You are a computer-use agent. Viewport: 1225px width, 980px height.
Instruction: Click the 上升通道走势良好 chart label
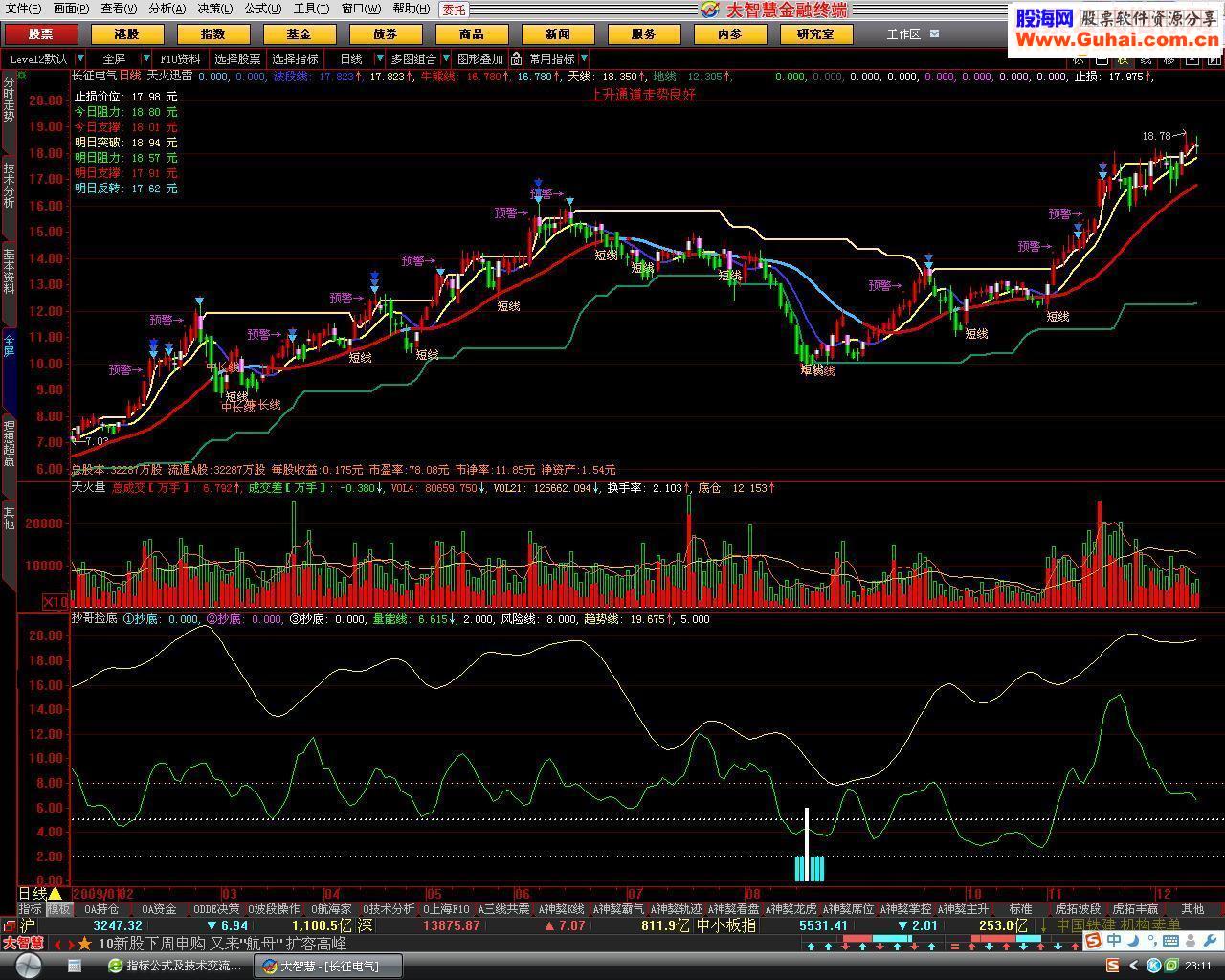tap(641, 95)
